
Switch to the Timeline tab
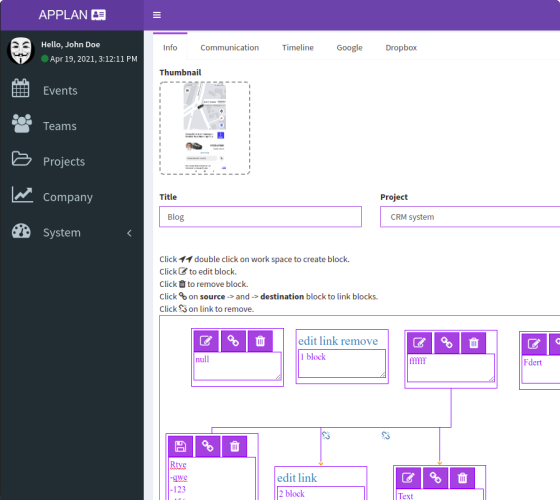[x=298, y=48]
